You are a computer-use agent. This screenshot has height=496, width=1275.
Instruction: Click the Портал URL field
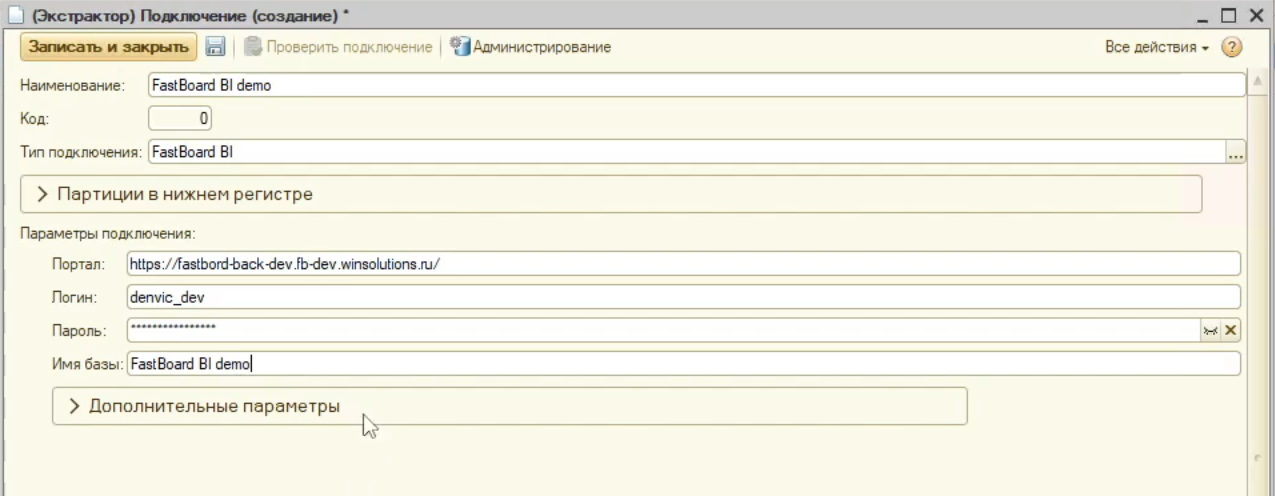click(x=683, y=264)
